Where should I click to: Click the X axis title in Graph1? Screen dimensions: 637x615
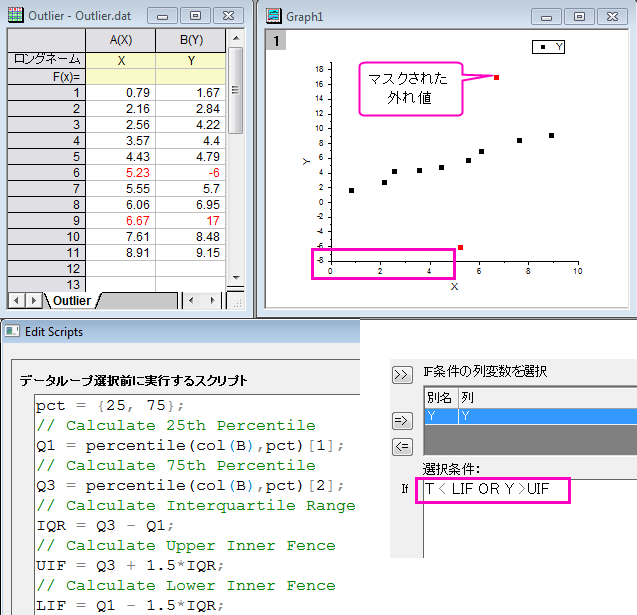coord(454,287)
